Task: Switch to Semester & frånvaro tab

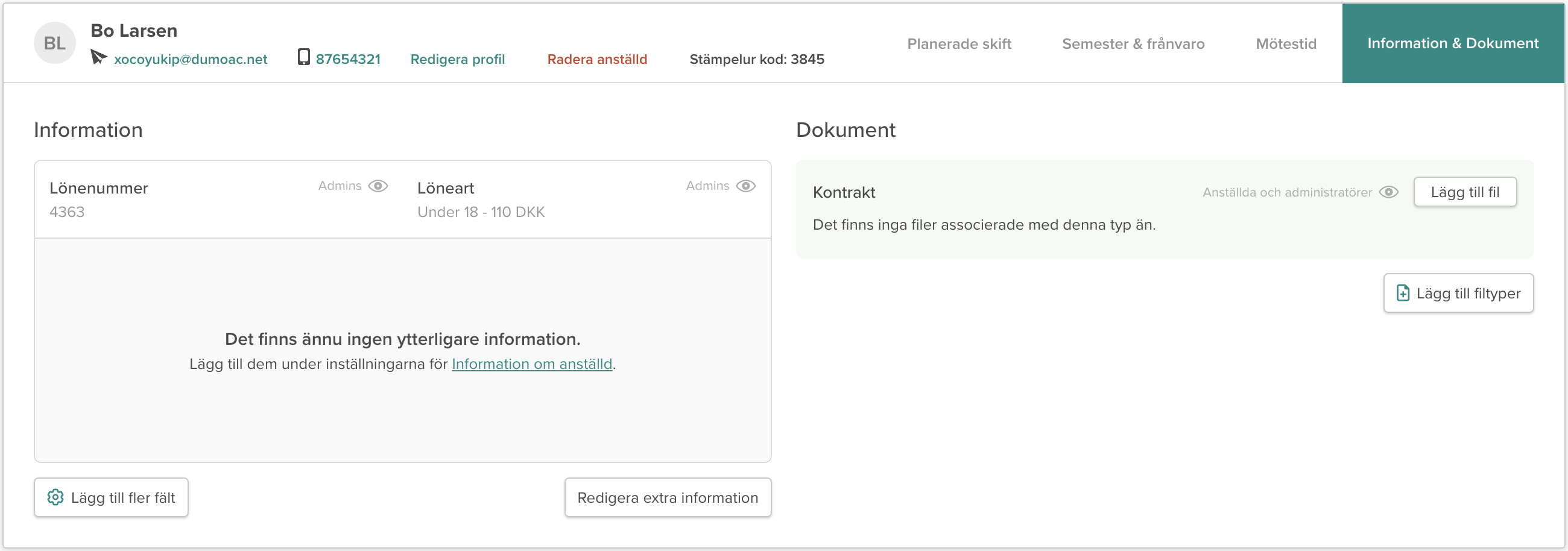Action: pos(1133,44)
